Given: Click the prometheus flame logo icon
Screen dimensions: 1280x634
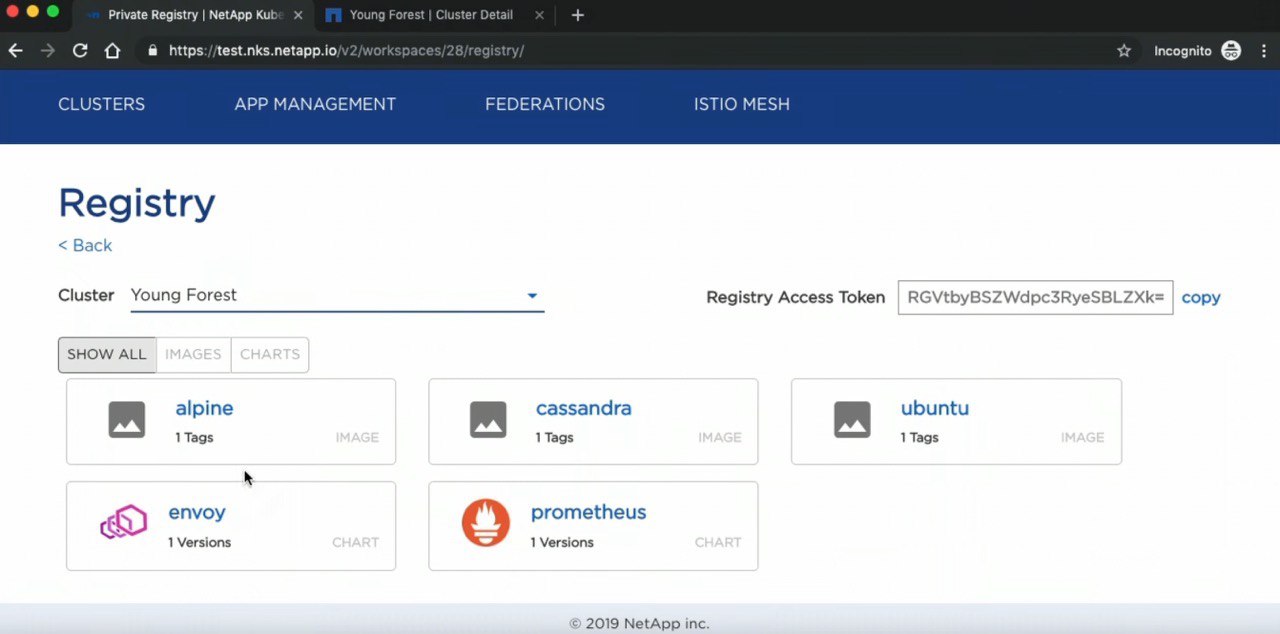Looking at the screenshot, I should click(486, 523).
